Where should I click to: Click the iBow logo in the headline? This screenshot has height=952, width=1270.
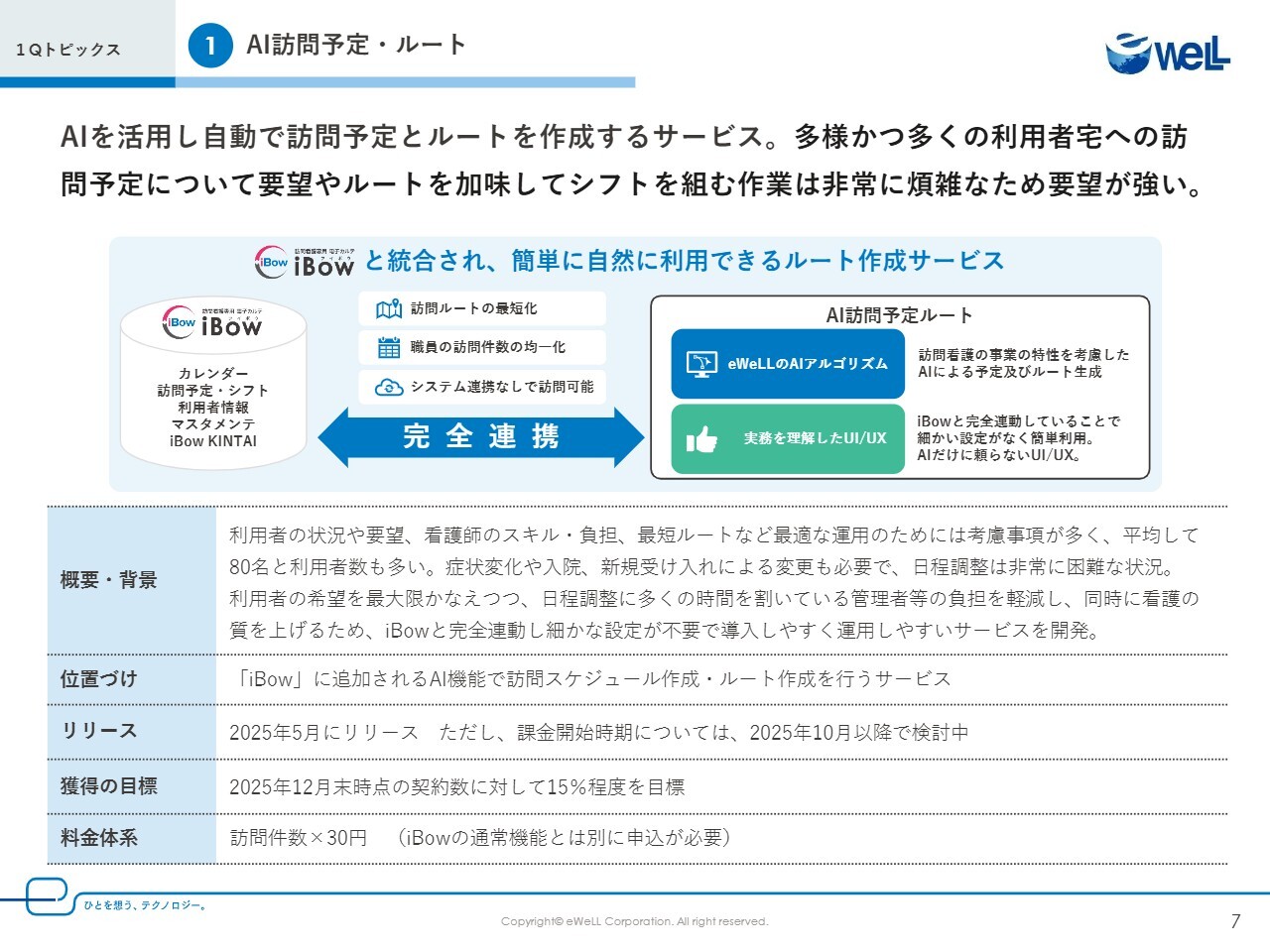(305, 262)
